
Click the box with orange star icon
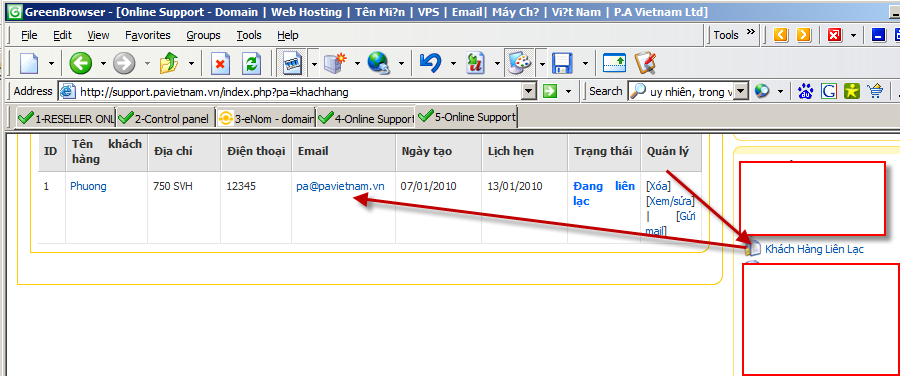pos(336,63)
